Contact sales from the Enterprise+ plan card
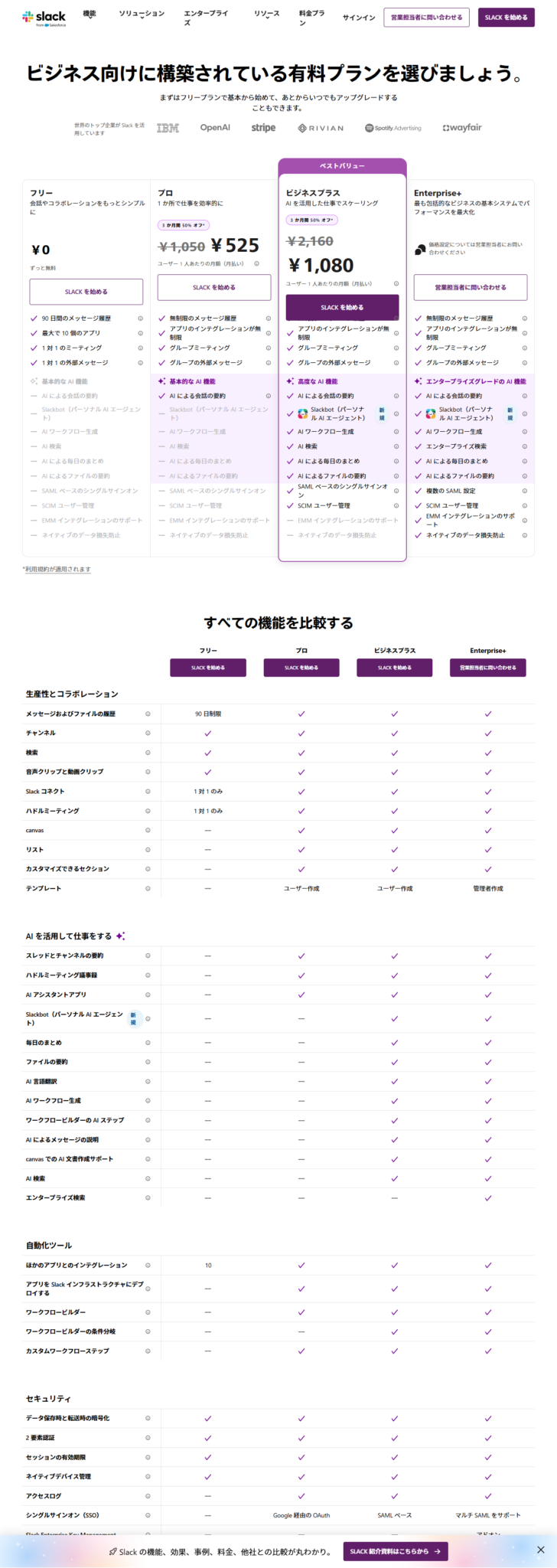557x1568 pixels. click(x=471, y=287)
